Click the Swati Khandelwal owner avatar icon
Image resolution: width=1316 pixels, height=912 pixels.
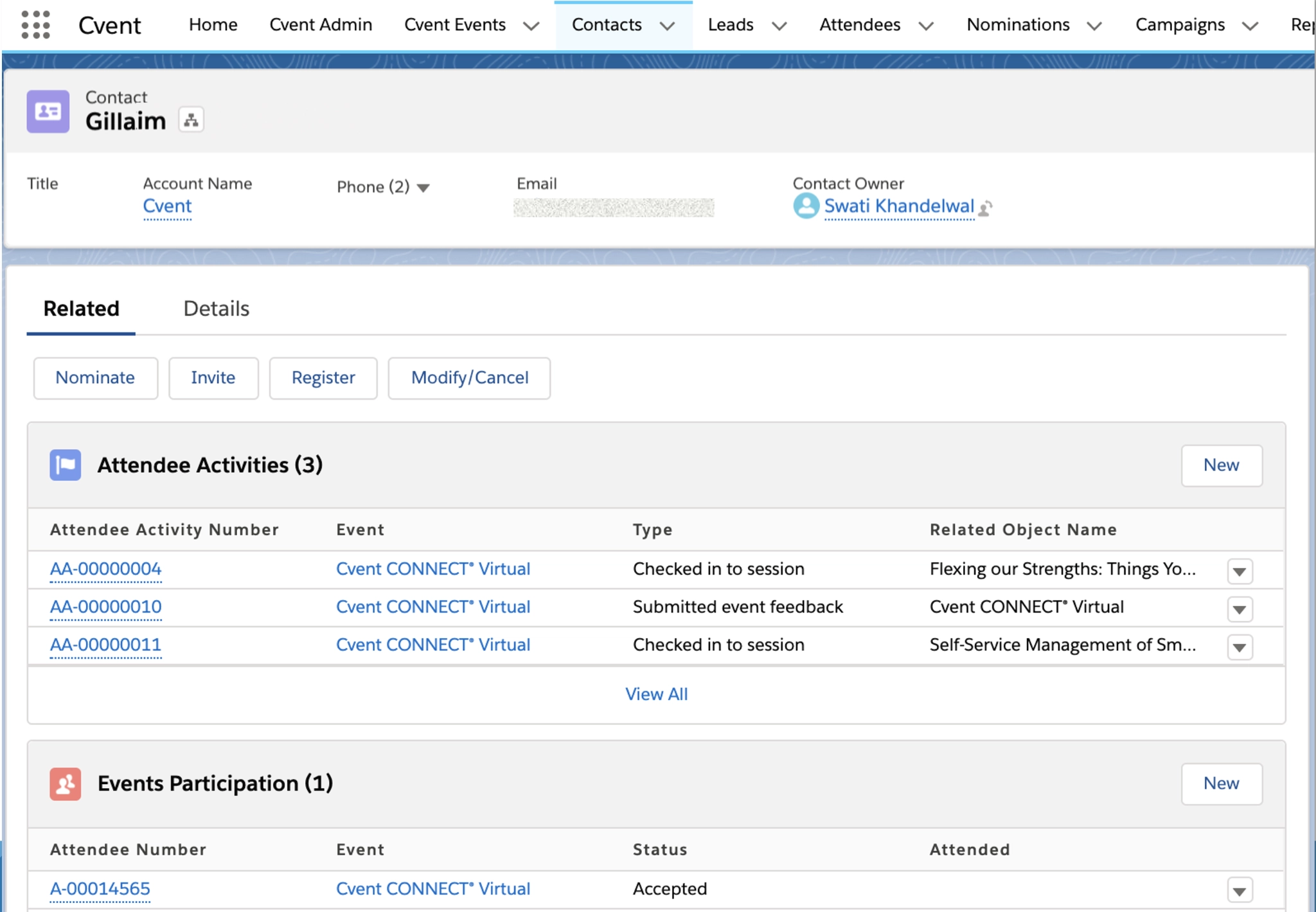[806, 206]
